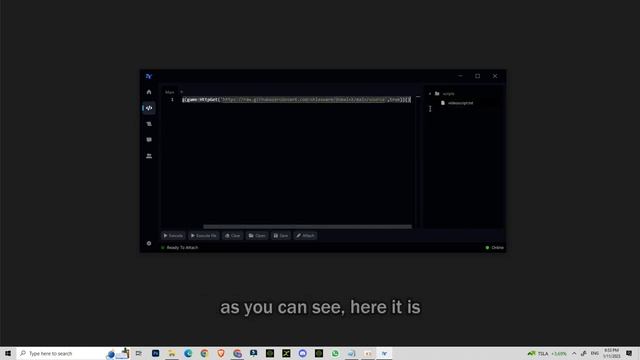Show hidden system tray icons

574,353
